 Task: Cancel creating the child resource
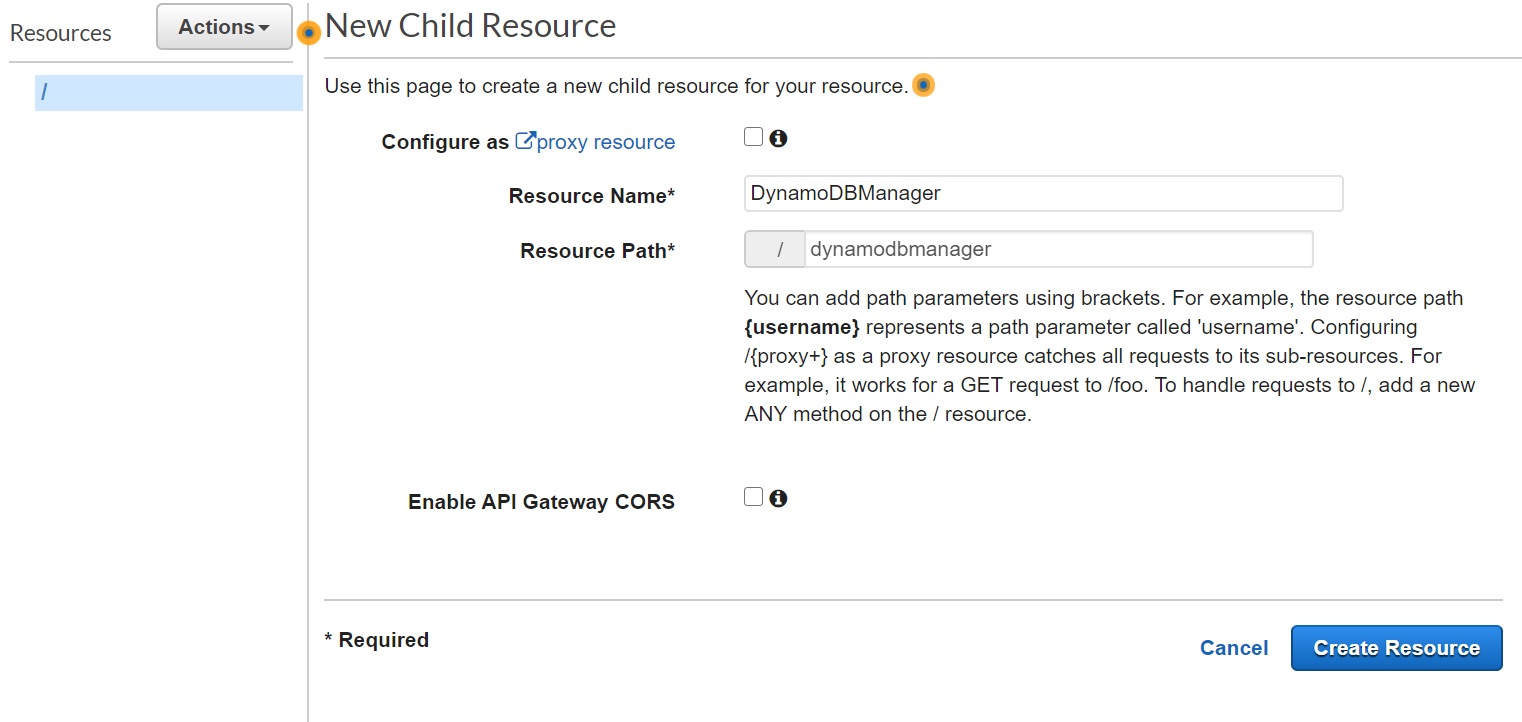tap(1233, 648)
